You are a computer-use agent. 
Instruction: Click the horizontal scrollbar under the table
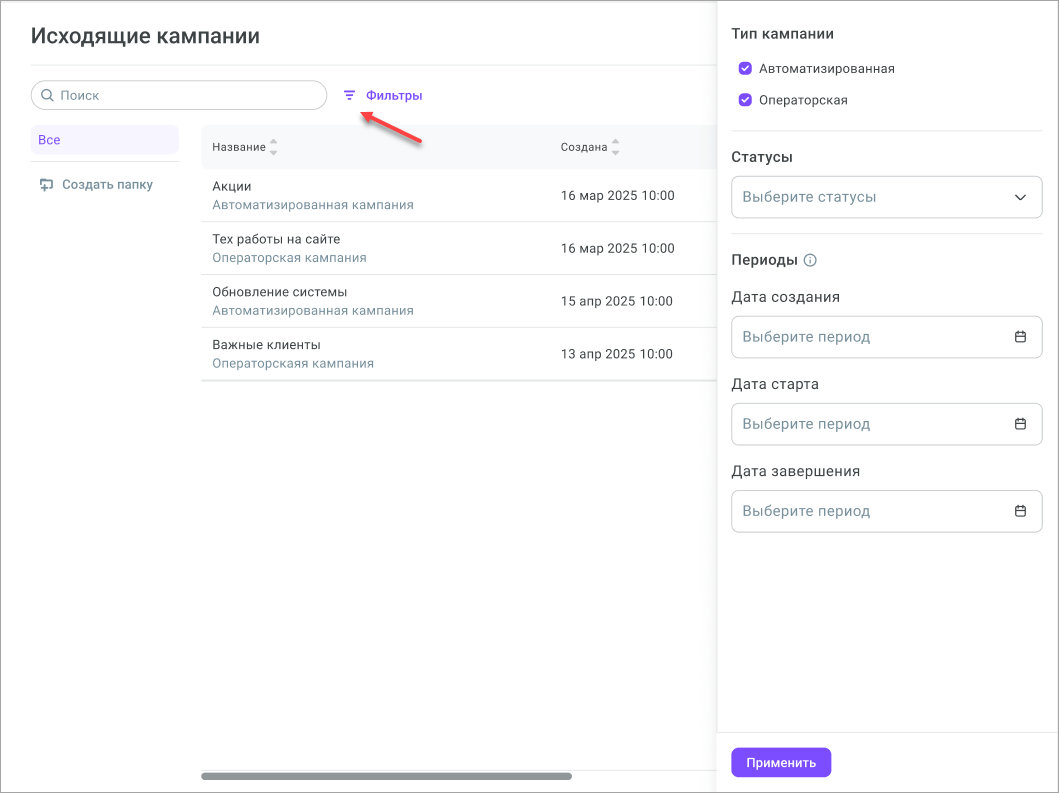pos(386,776)
